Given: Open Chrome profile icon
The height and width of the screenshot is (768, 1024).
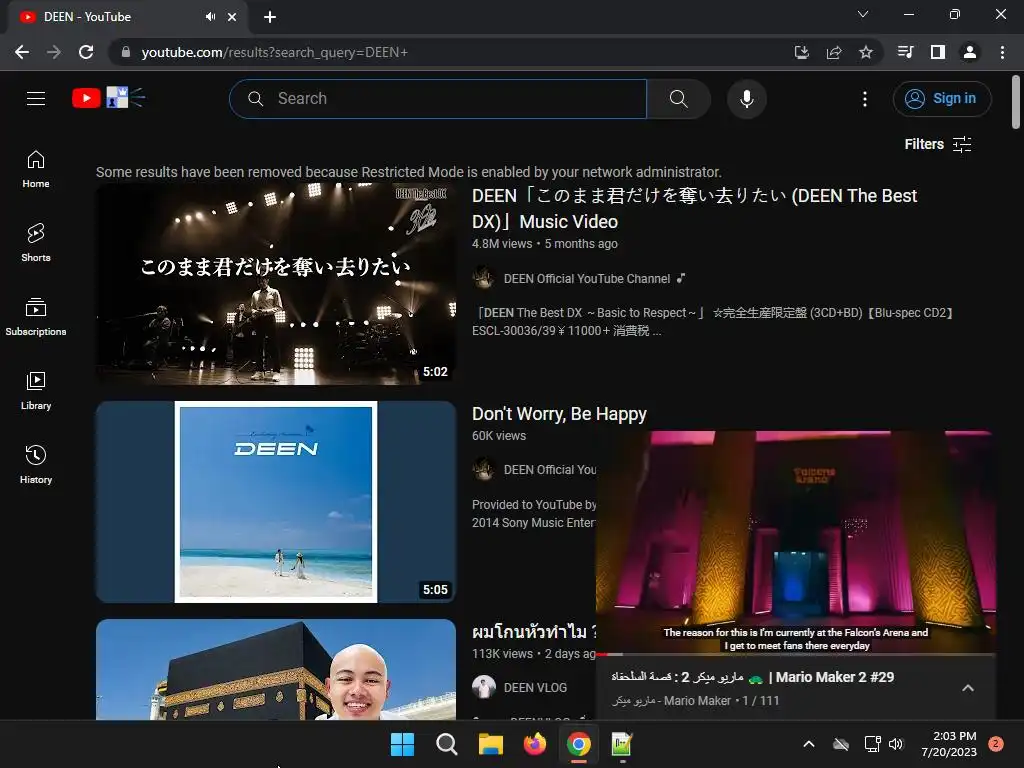Looking at the screenshot, I should 970,52.
